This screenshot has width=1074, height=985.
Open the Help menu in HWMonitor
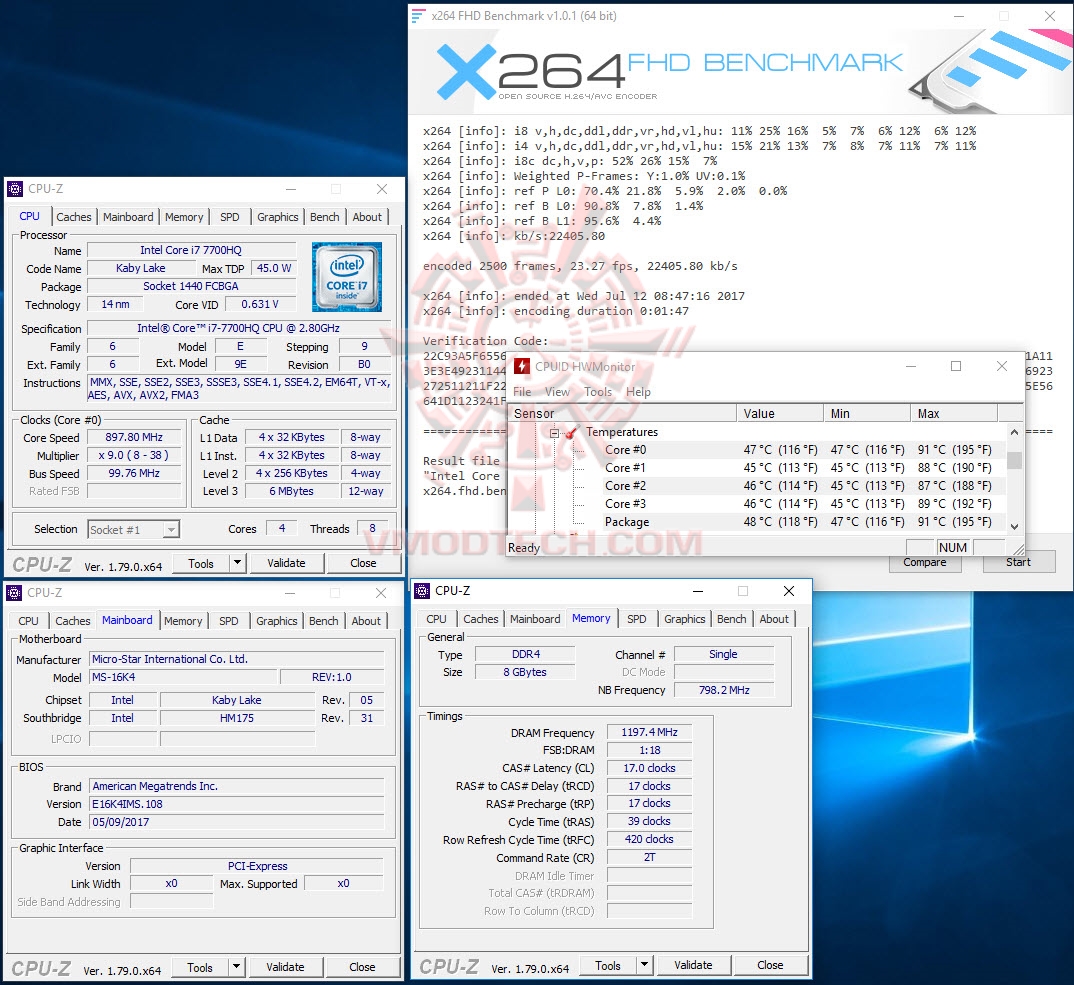click(638, 392)
